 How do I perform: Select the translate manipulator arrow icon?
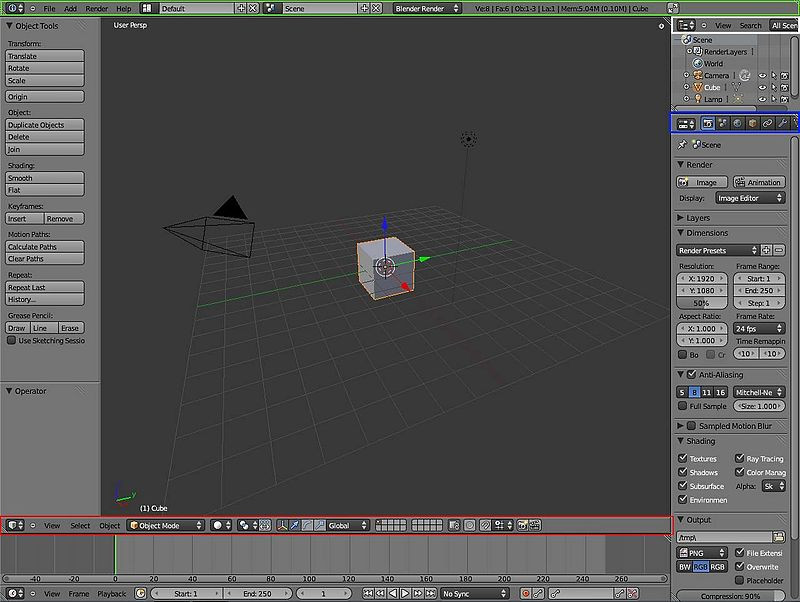coord(294,525)
